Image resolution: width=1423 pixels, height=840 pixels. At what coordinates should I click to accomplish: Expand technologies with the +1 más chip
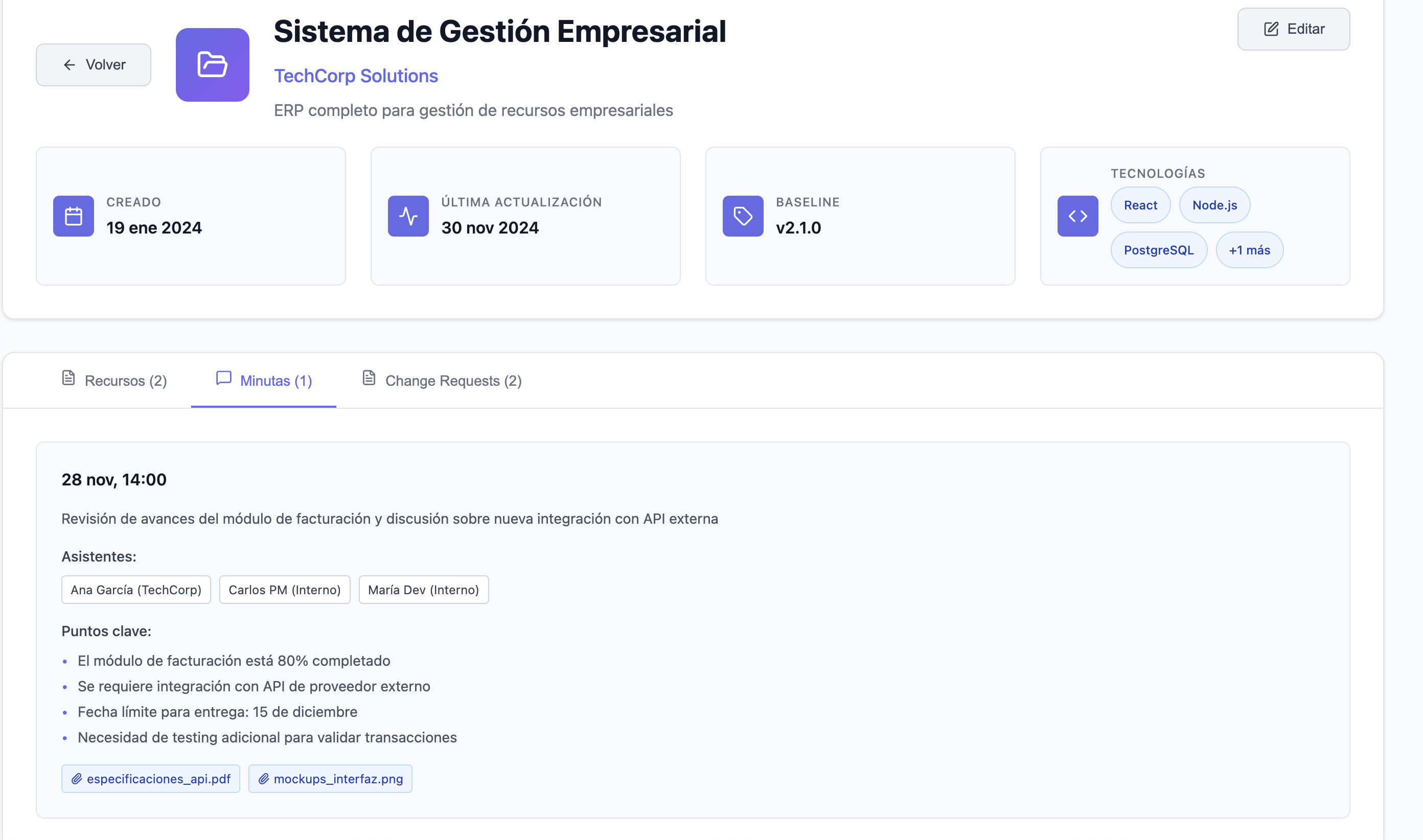click(x=1249, y=250)
